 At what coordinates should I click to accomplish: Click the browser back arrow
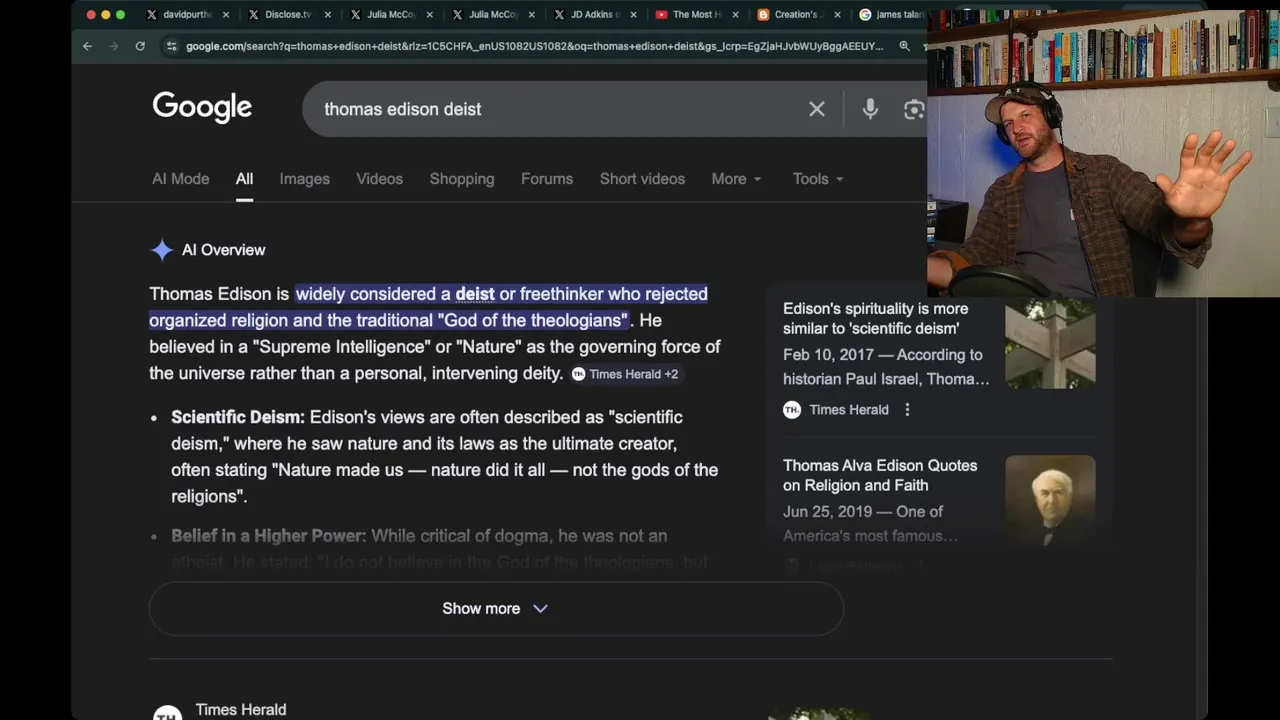87,46
